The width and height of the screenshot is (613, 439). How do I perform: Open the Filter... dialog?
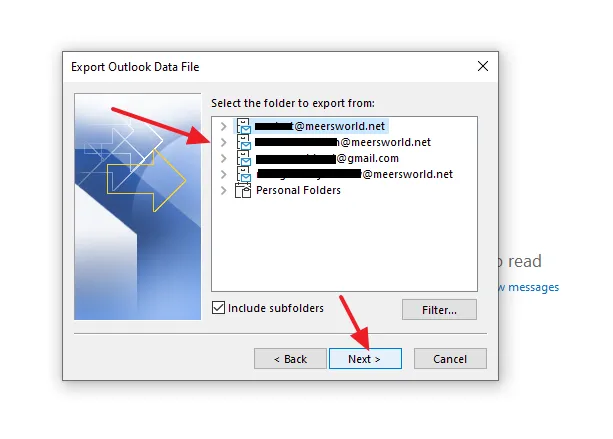click(x=439, y=310)
